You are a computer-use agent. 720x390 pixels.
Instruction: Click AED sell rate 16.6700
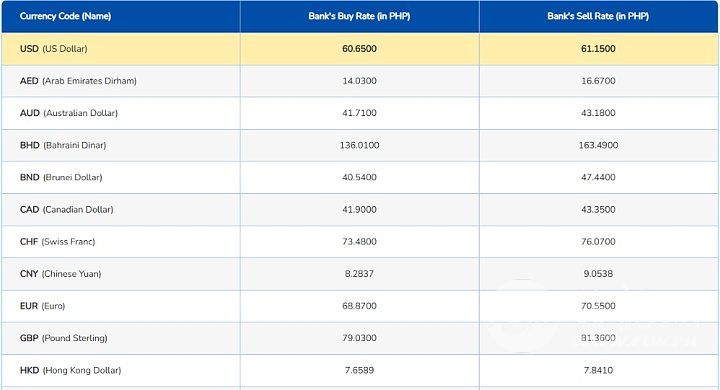[x=598, y=81]
